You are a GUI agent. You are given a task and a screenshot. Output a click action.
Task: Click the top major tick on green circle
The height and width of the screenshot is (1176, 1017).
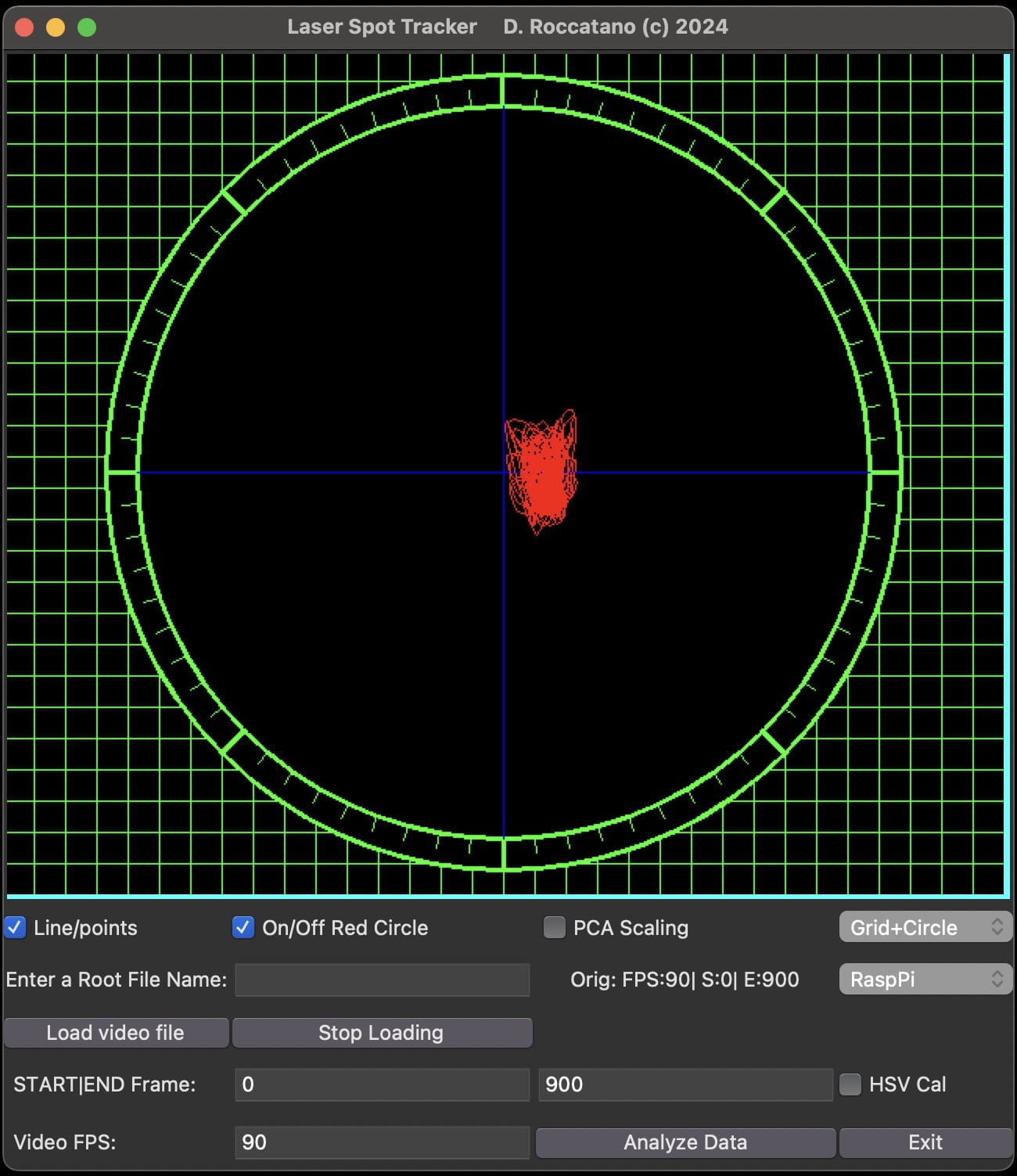pyautogui.click(x=502, y=91)
